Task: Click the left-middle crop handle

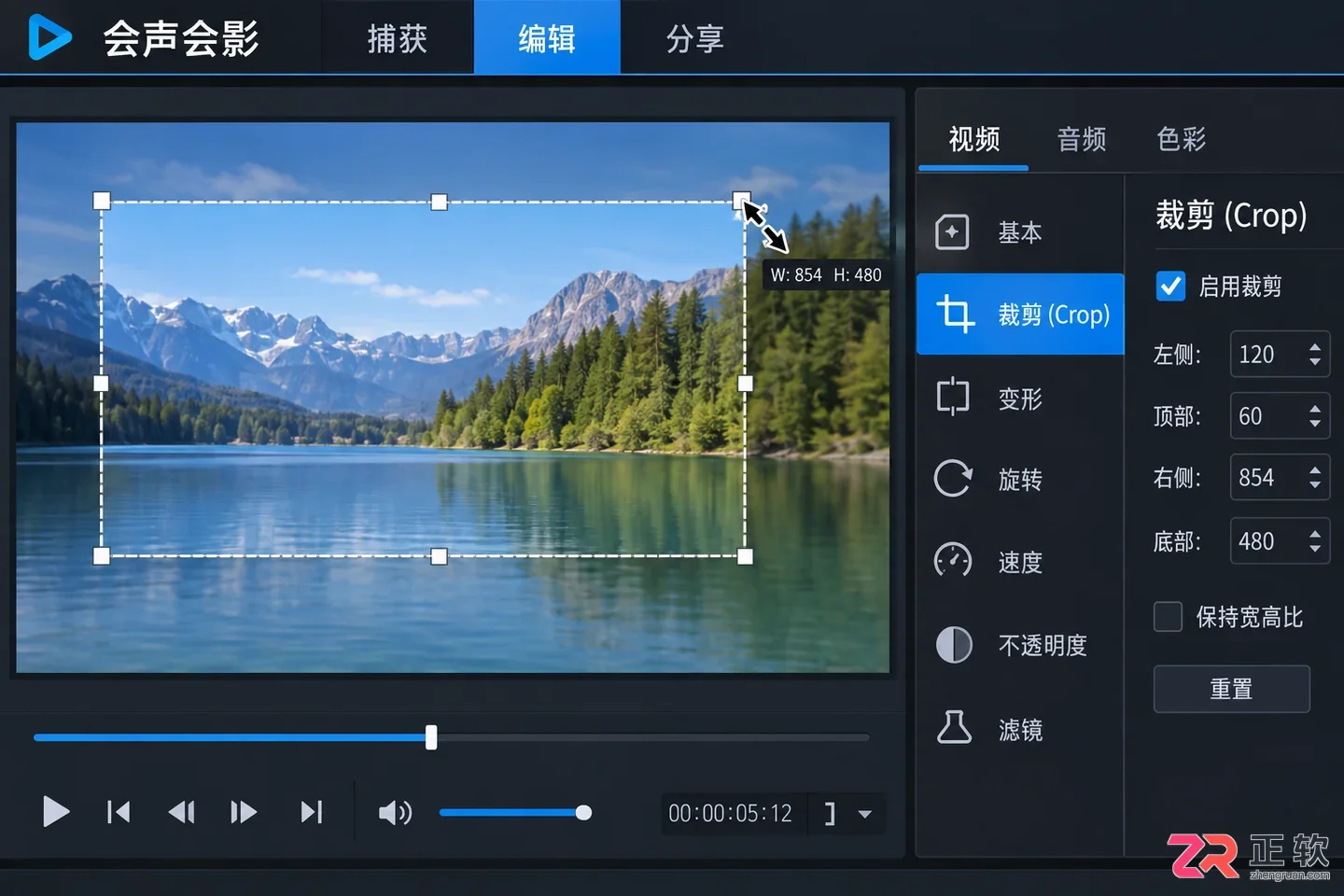Action: point(101,383)
